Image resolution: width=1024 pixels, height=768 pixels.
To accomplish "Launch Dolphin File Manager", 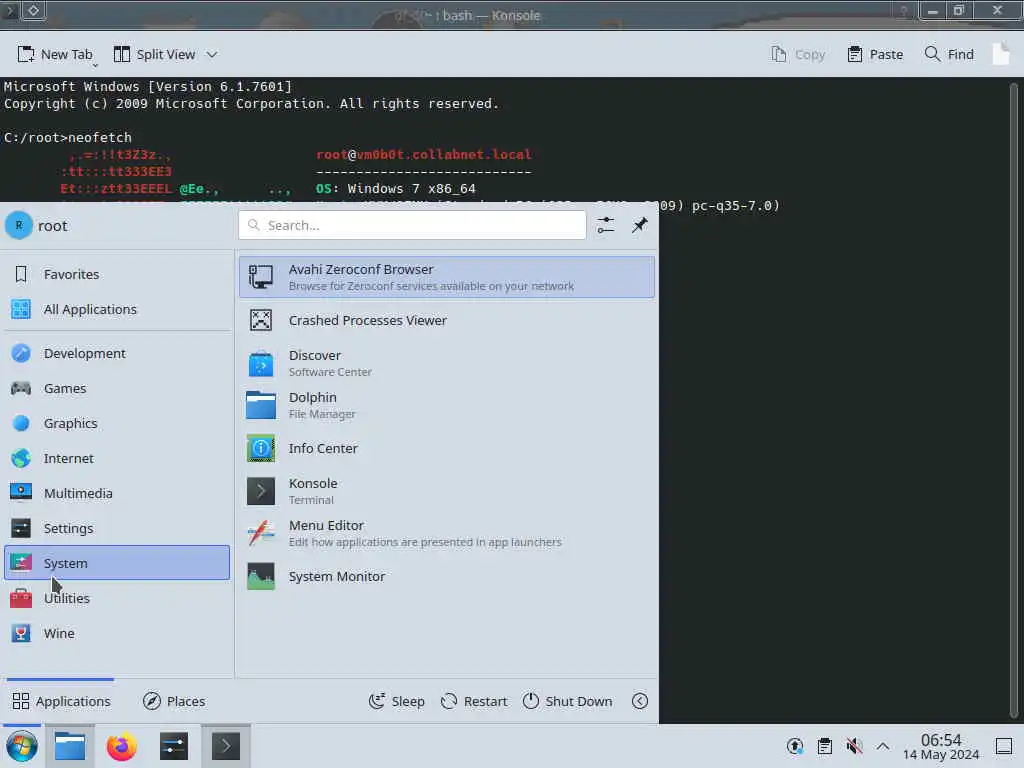I will (446, 405).
